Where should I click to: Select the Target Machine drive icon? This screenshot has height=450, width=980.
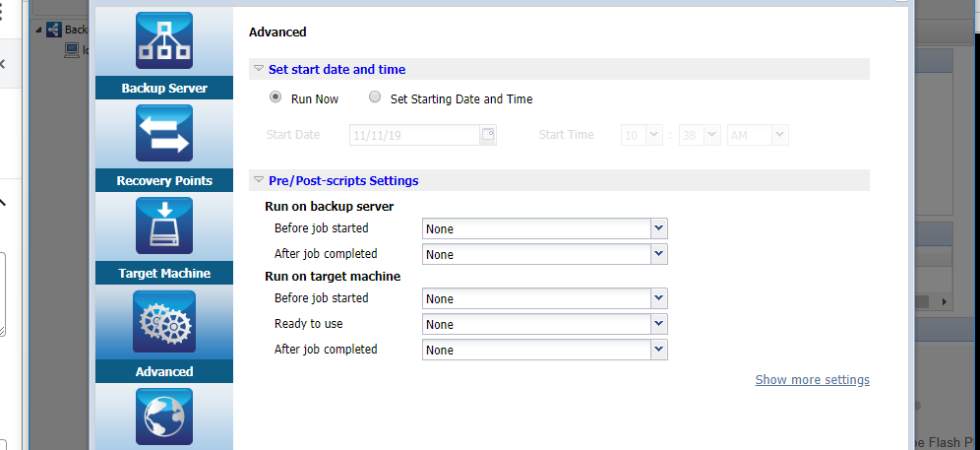coord(164,225)
